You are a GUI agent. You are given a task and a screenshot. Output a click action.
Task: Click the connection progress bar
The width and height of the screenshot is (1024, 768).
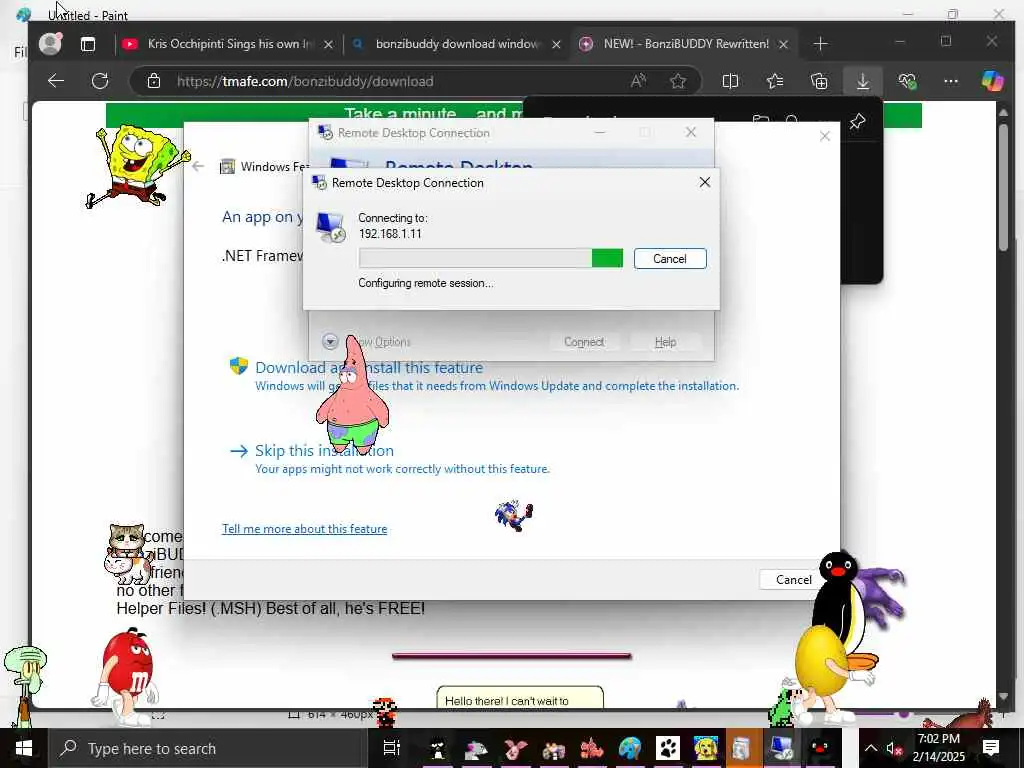click(490, 258)
